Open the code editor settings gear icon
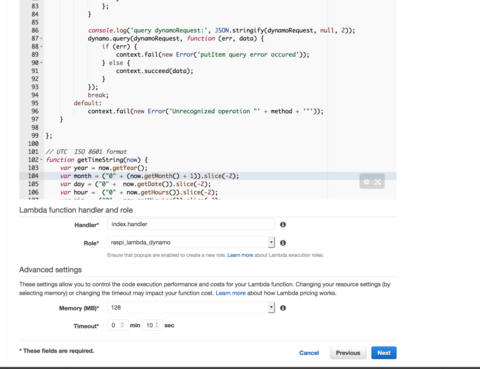 tap(366, 182)
